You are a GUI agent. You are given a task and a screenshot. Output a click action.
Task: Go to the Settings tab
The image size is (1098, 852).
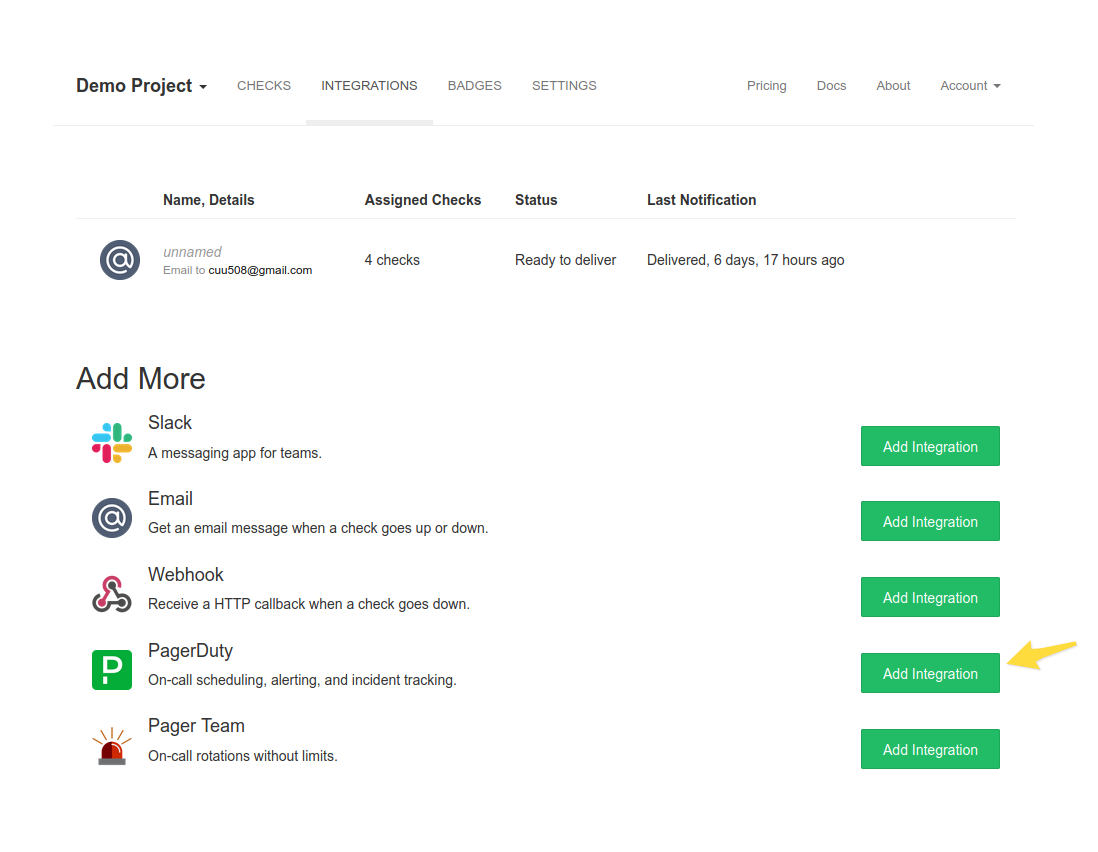coord(564,85)
